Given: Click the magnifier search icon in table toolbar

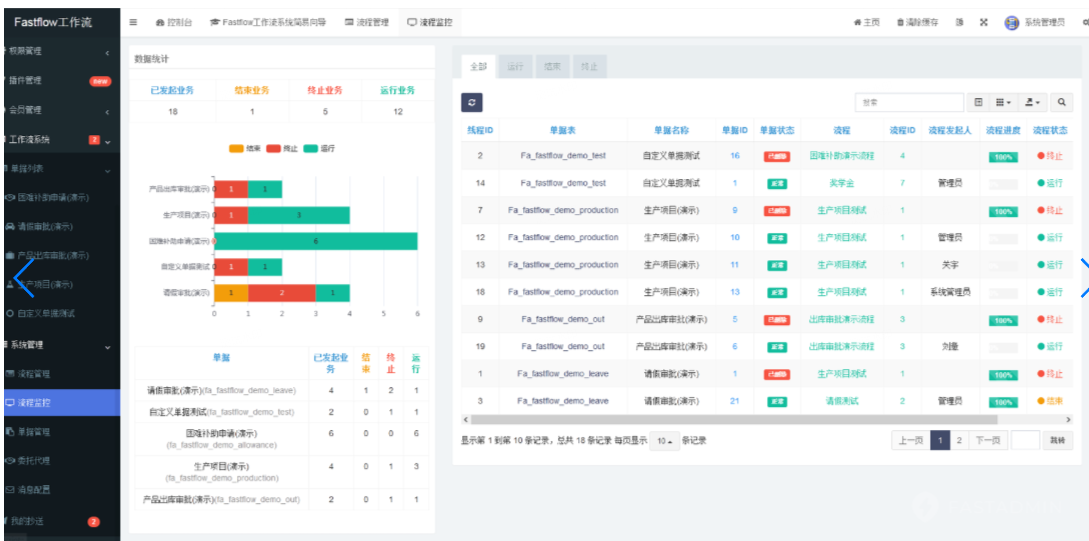Looking at the screenshot, I should point(1061,102).
